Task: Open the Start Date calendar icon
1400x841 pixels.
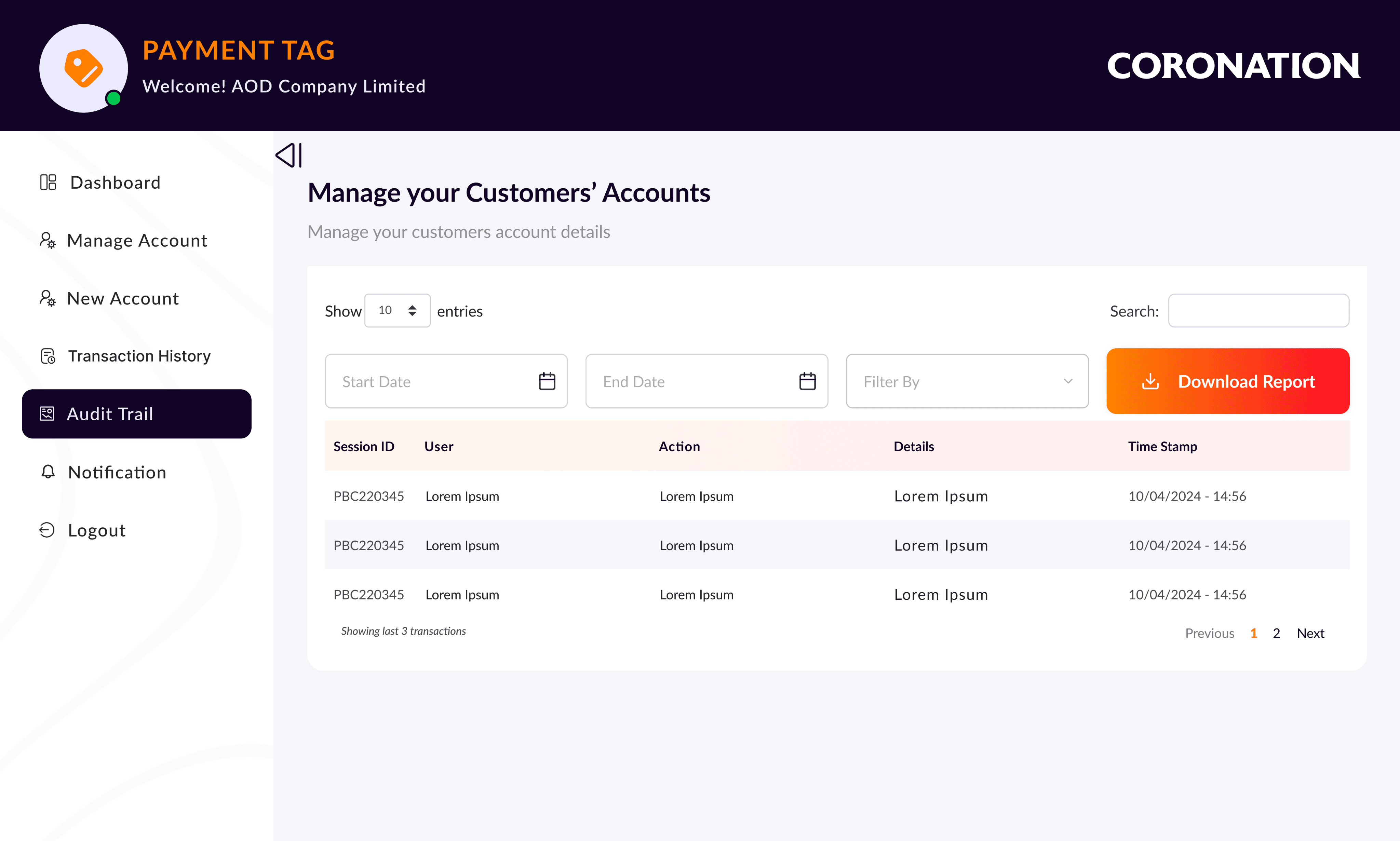Action: click(x=547, y=381)
